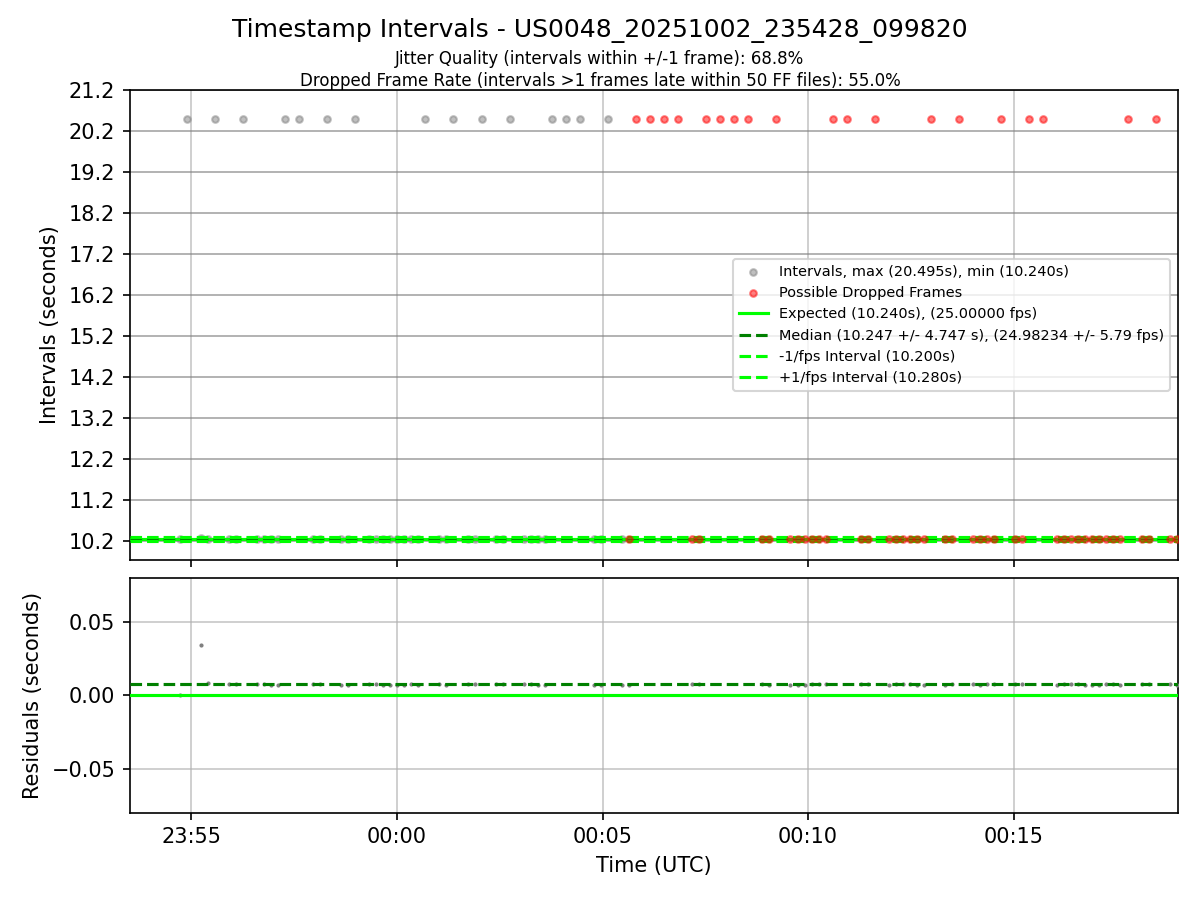Click the 'Intervals (seconds)' y-axis label
The width and height of the screenshot is (1200, 900).
49,325
